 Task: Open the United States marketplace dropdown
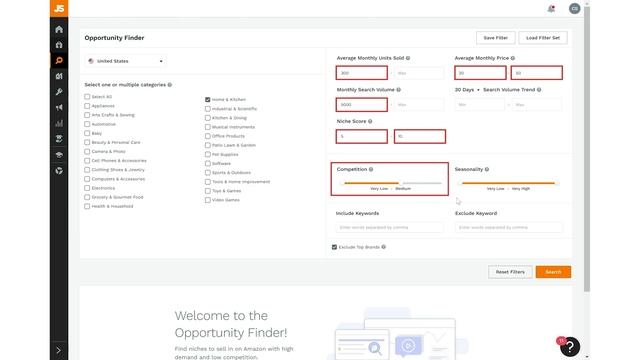coord(126,61)
